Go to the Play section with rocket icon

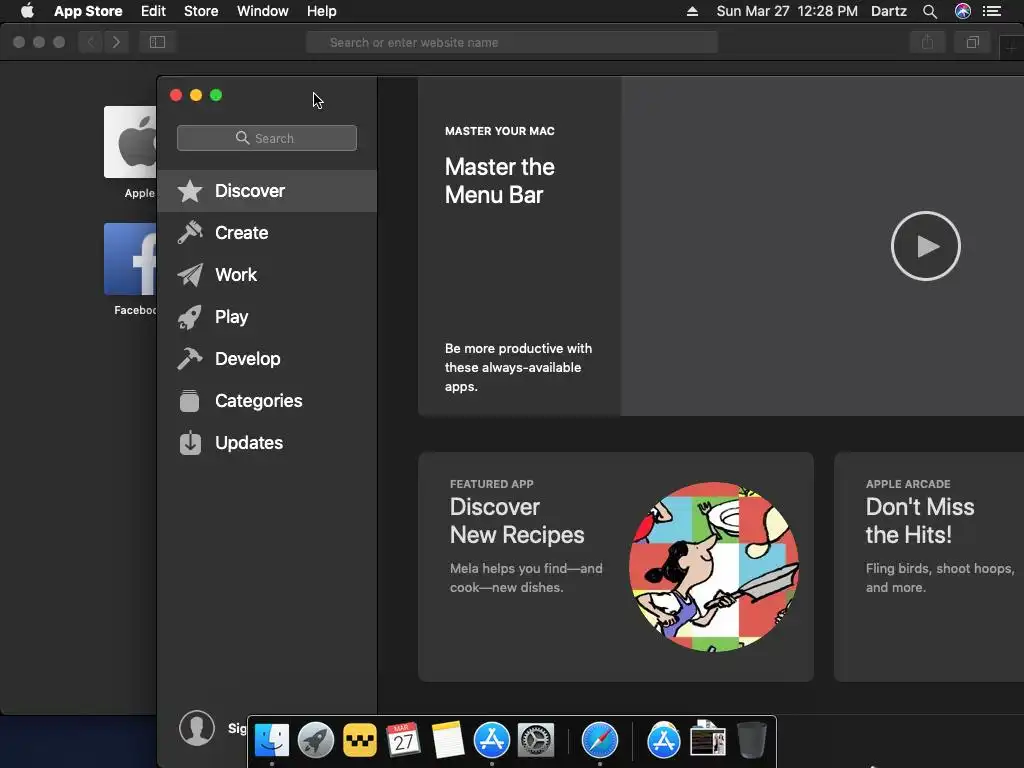[266, 317]
